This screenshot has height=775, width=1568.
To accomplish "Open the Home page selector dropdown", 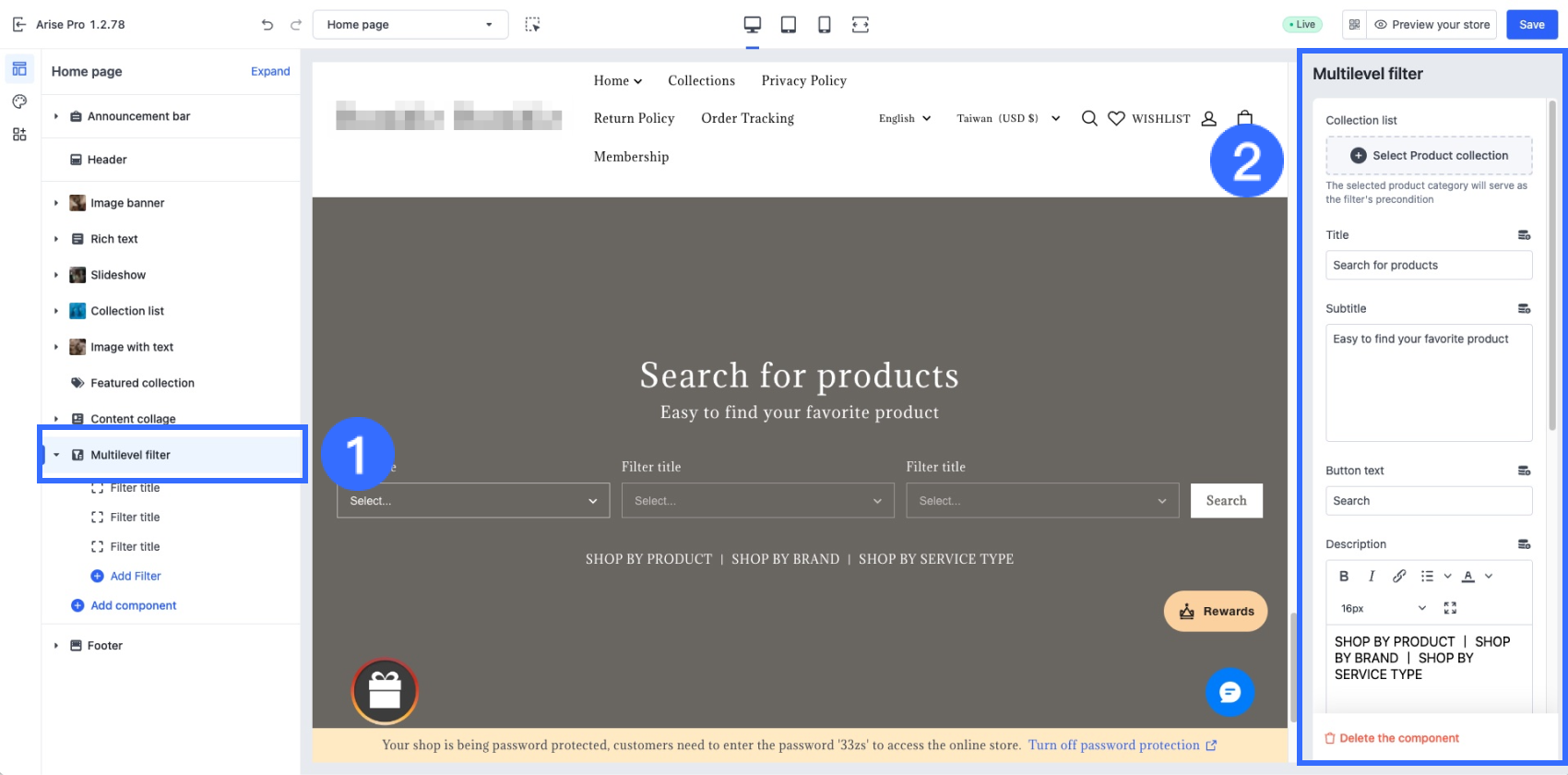I will click(x=410, y=25).
